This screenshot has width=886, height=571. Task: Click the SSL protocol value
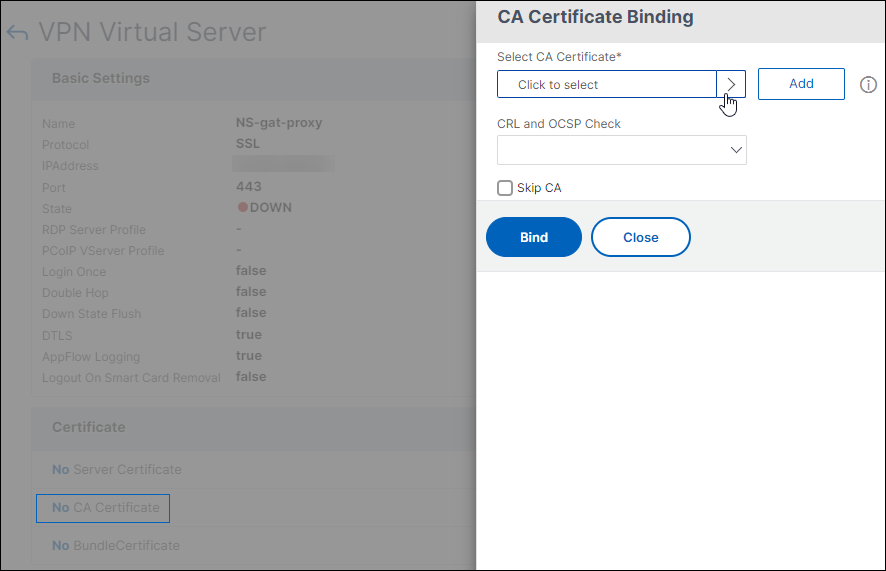pyautogui.click(x=247, y=143)
